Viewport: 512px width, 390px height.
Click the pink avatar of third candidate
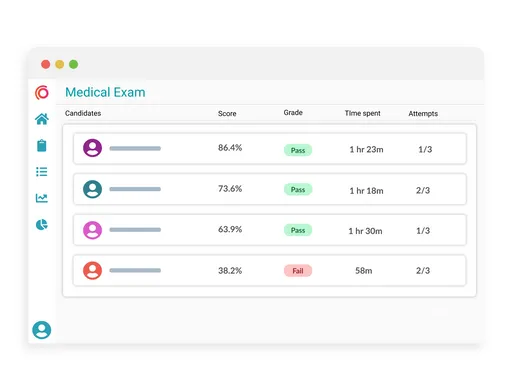pos(92,230)
